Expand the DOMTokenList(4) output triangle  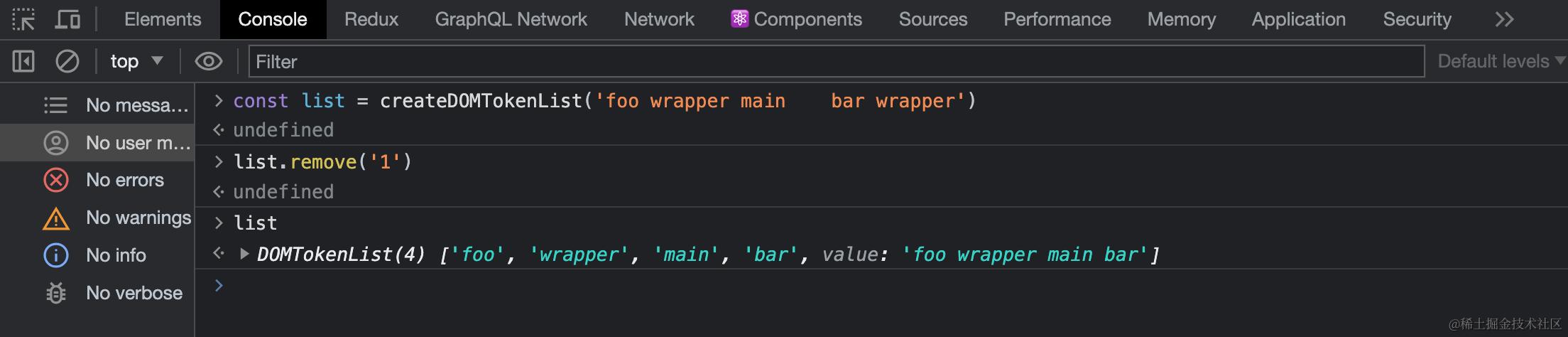pos(244,254)
